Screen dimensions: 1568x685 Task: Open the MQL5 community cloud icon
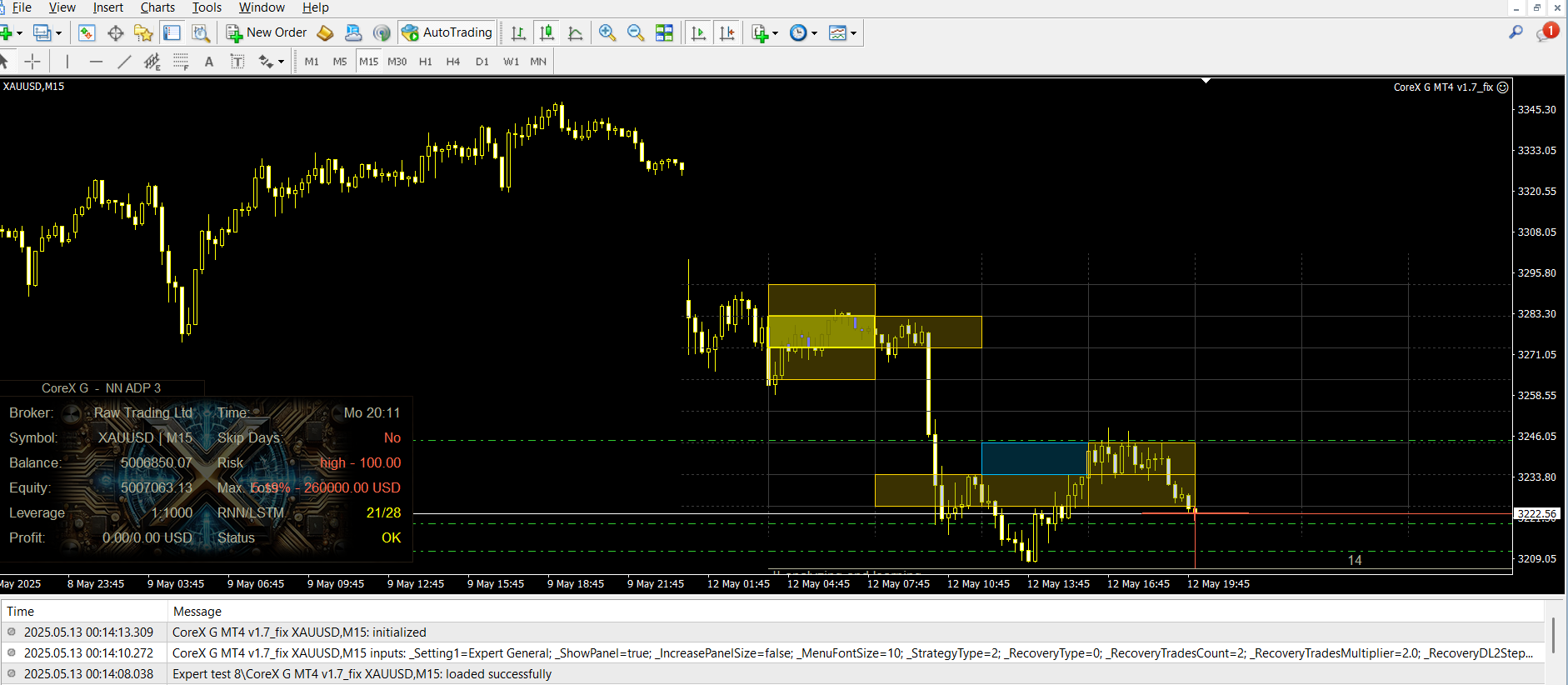353,32
